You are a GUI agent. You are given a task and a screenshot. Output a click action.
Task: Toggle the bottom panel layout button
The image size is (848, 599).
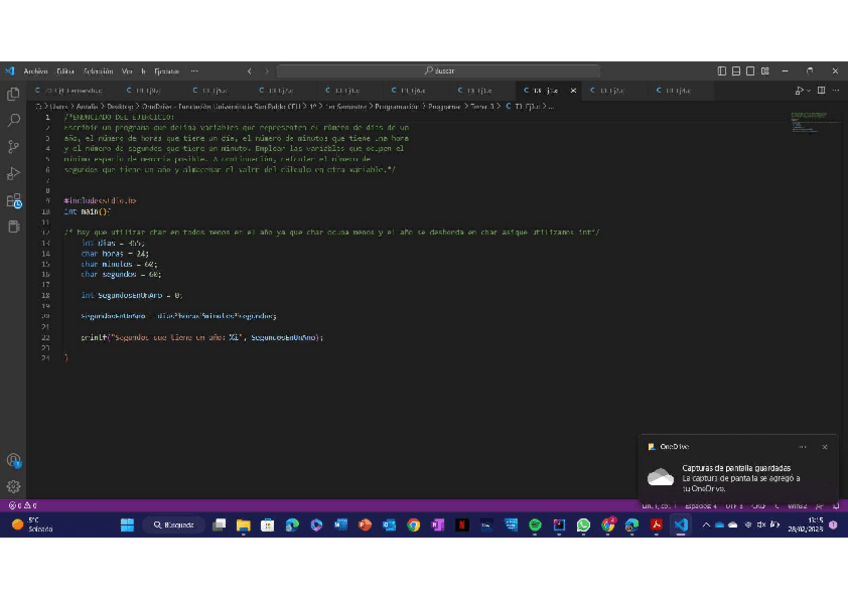click(x=736, y=71)
